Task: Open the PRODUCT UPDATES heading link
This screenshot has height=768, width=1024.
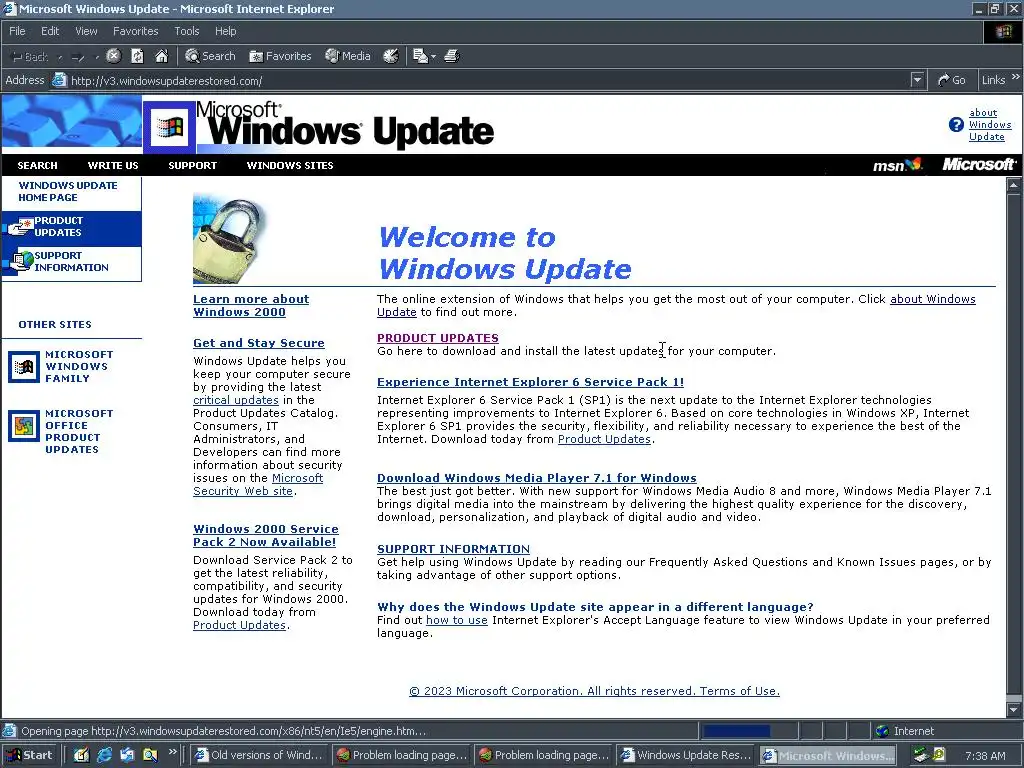Action: point(438,338)
